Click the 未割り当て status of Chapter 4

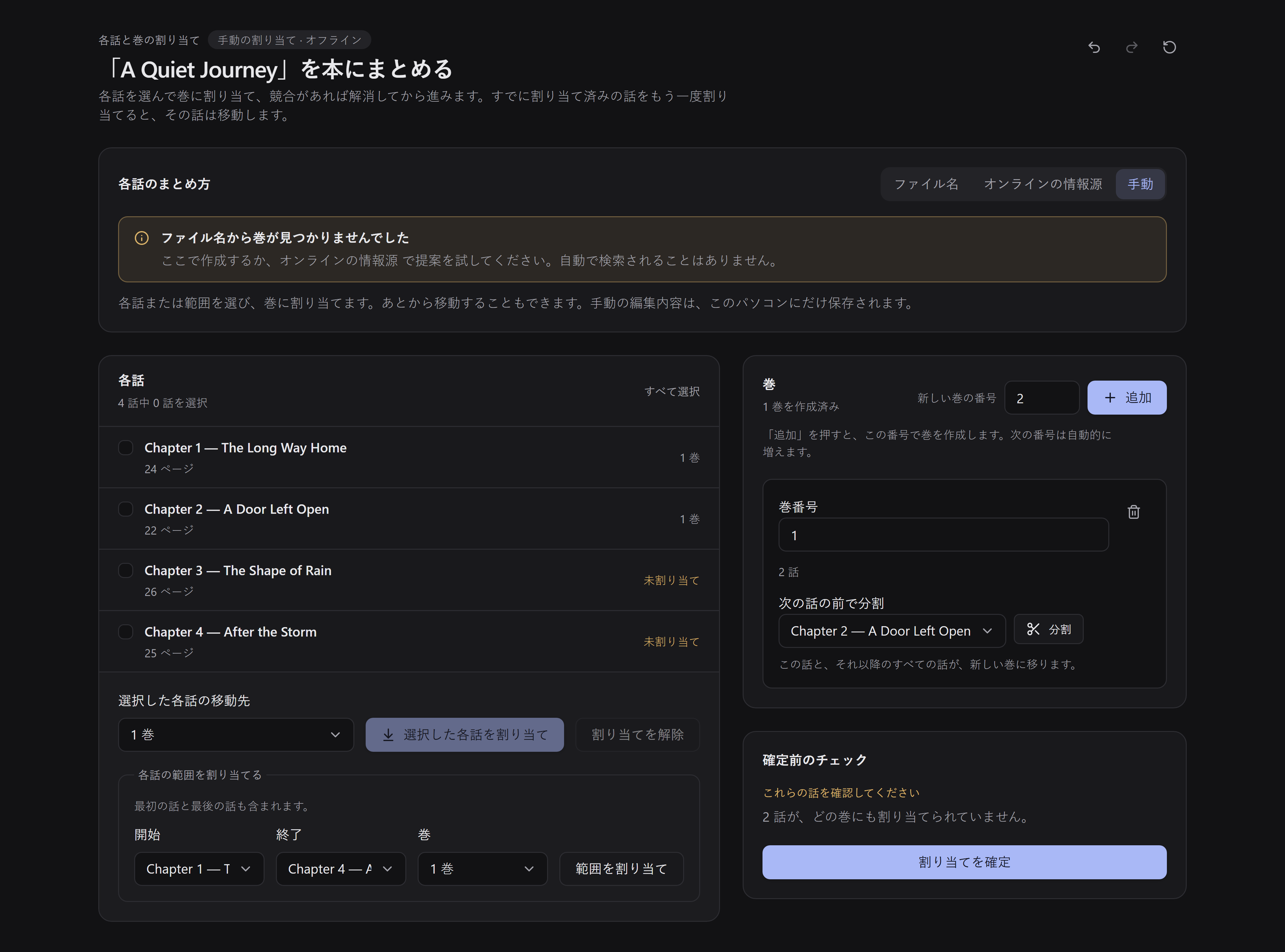[671, 641]
